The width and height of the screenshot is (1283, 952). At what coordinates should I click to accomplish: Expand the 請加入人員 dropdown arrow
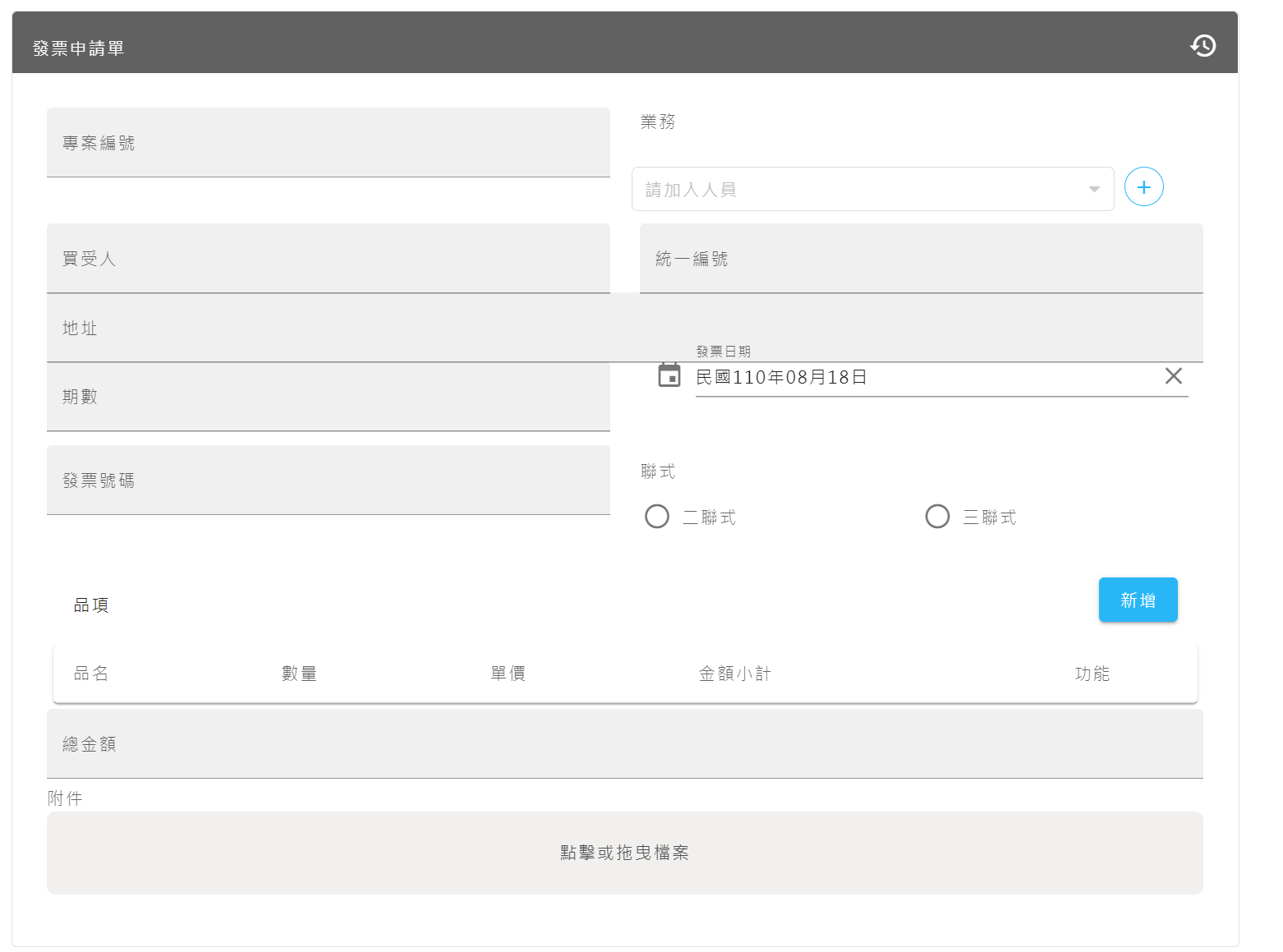[1093, 190]
